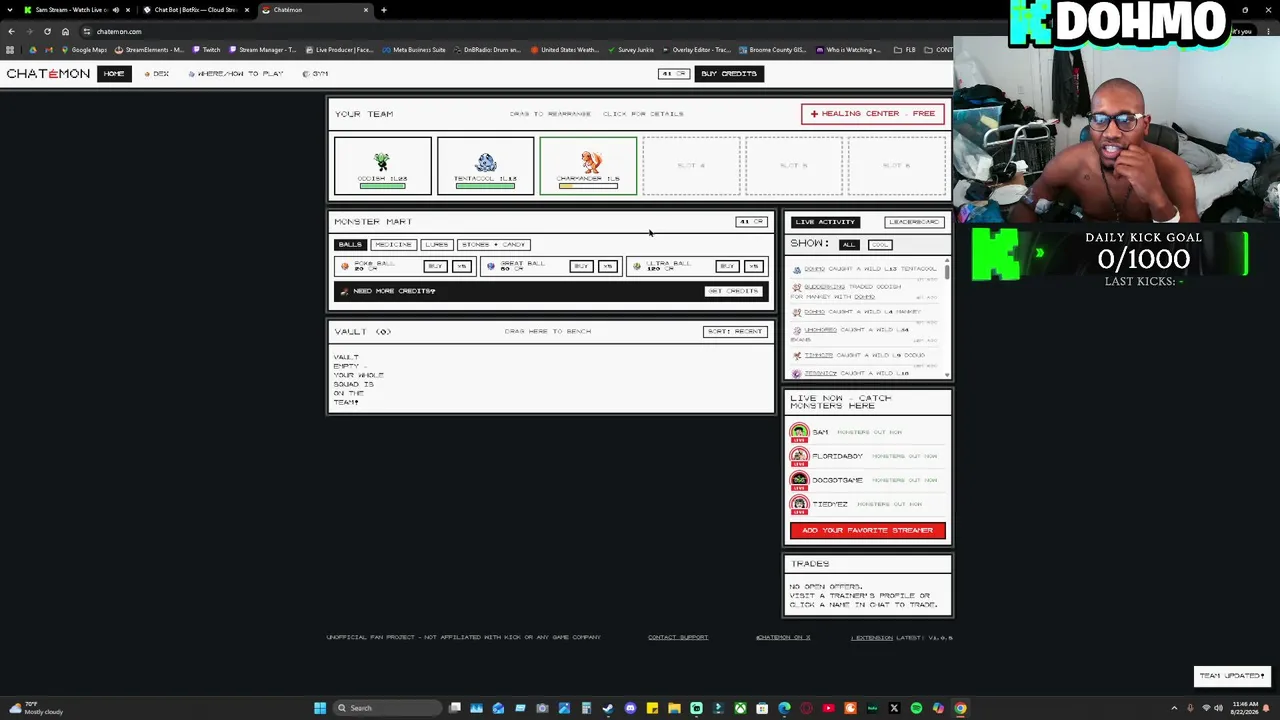Open the Windows Start menu

(x=320, y=708)
